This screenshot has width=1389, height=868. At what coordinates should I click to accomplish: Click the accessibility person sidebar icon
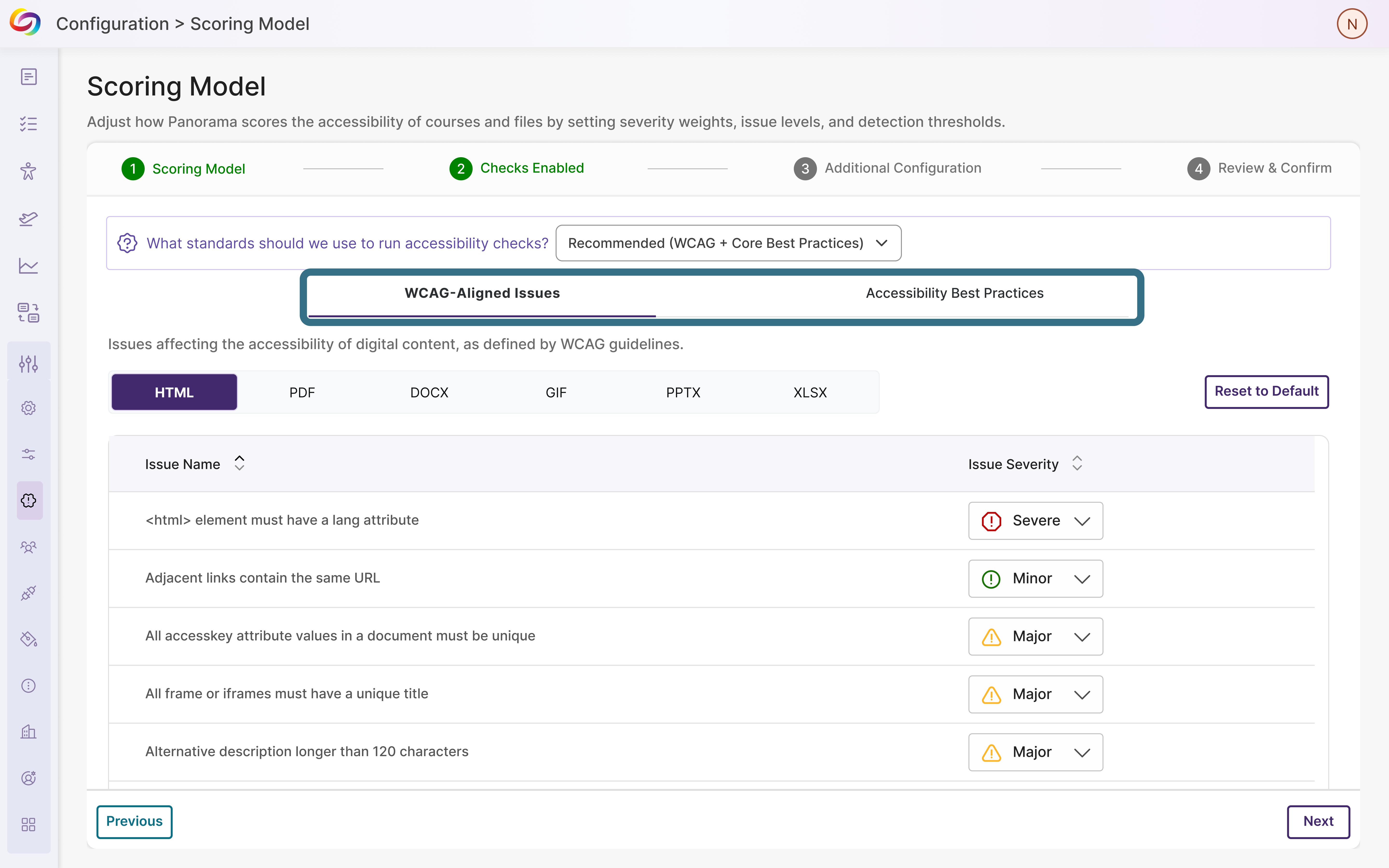pos(29,171)
